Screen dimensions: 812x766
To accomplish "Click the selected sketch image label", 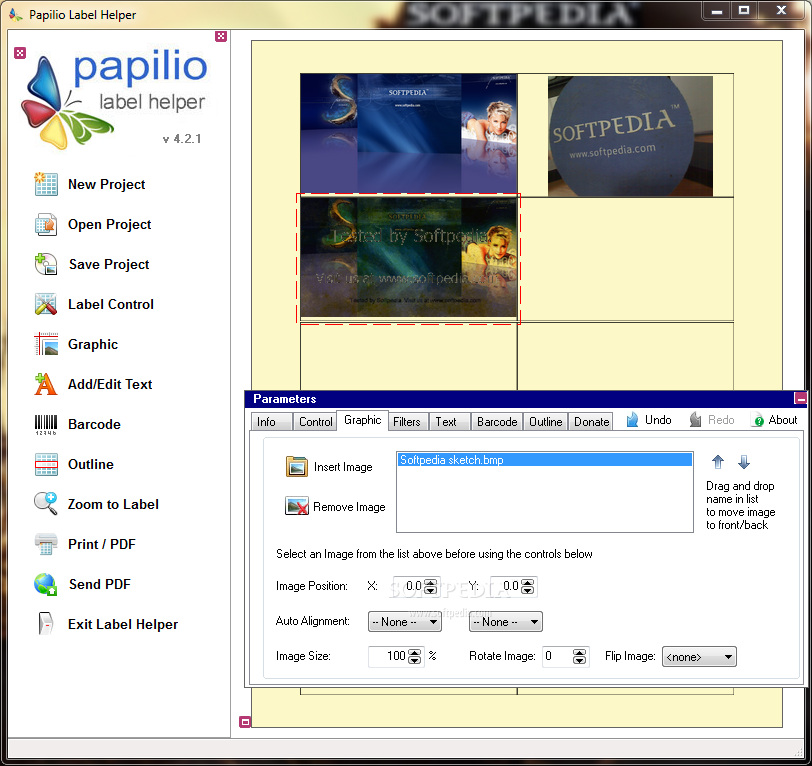I will click(409, 257).
